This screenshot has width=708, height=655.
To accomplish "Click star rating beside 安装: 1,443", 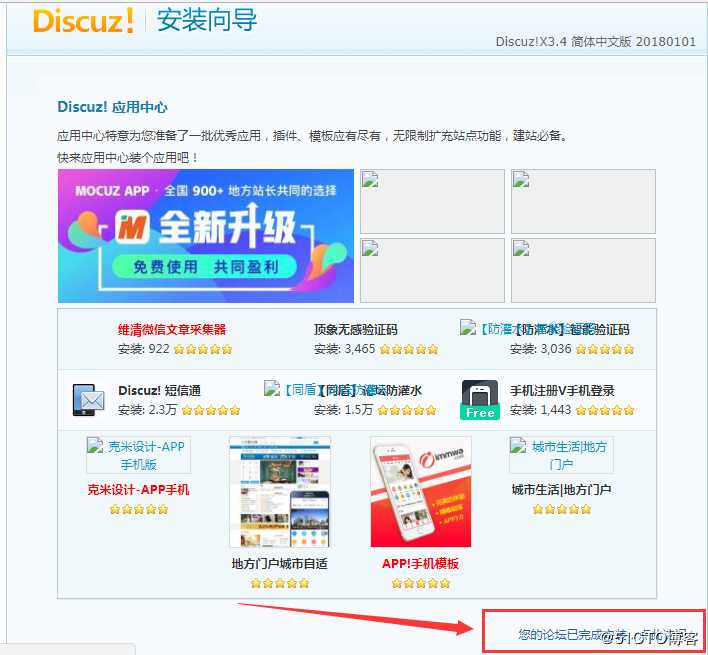I will [x=605, y=410].
